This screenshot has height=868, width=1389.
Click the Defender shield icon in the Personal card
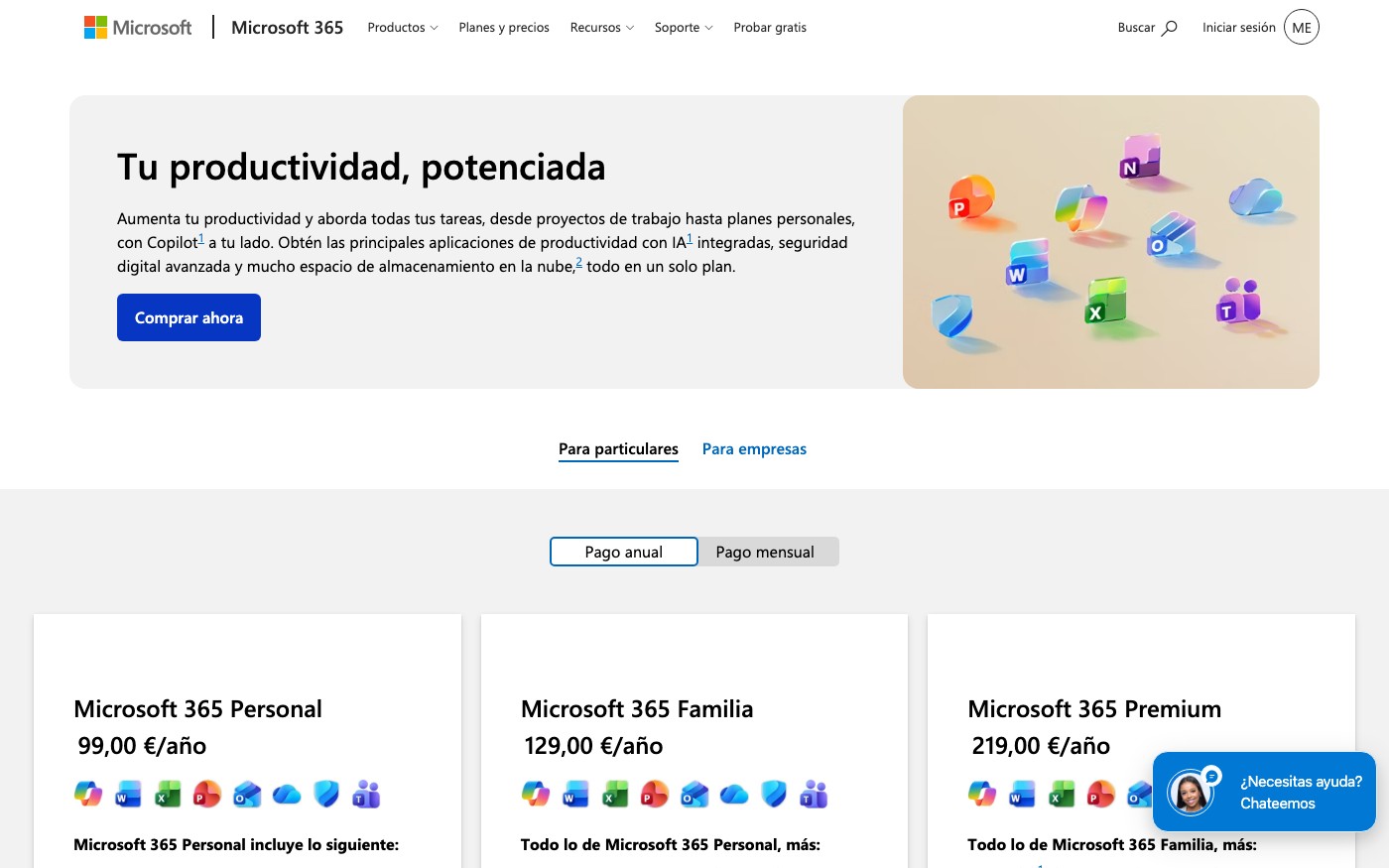pyautogui.click(x=326, y=794)
